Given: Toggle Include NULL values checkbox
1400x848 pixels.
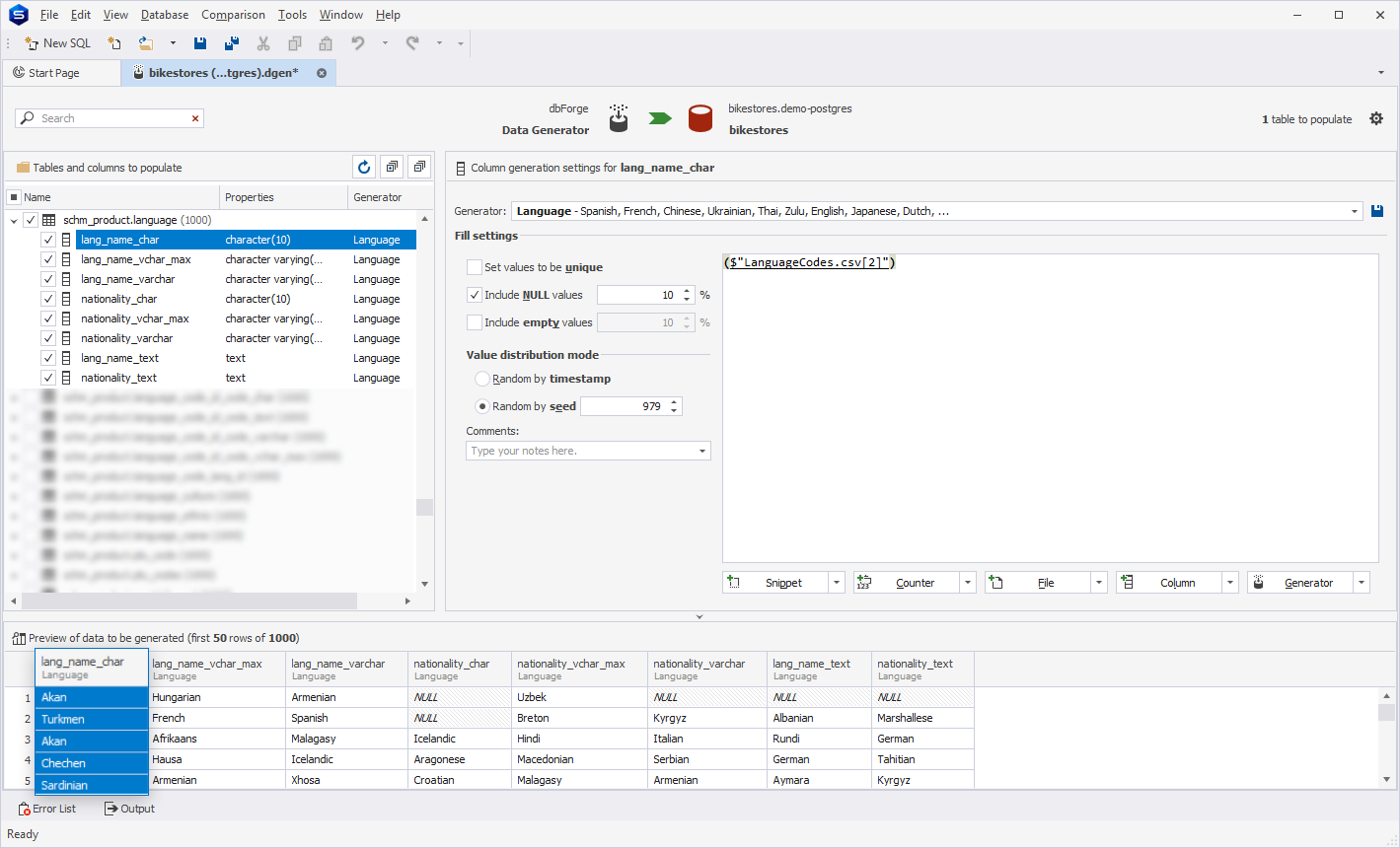Looking at the screenshot, I should click(475, 295).
